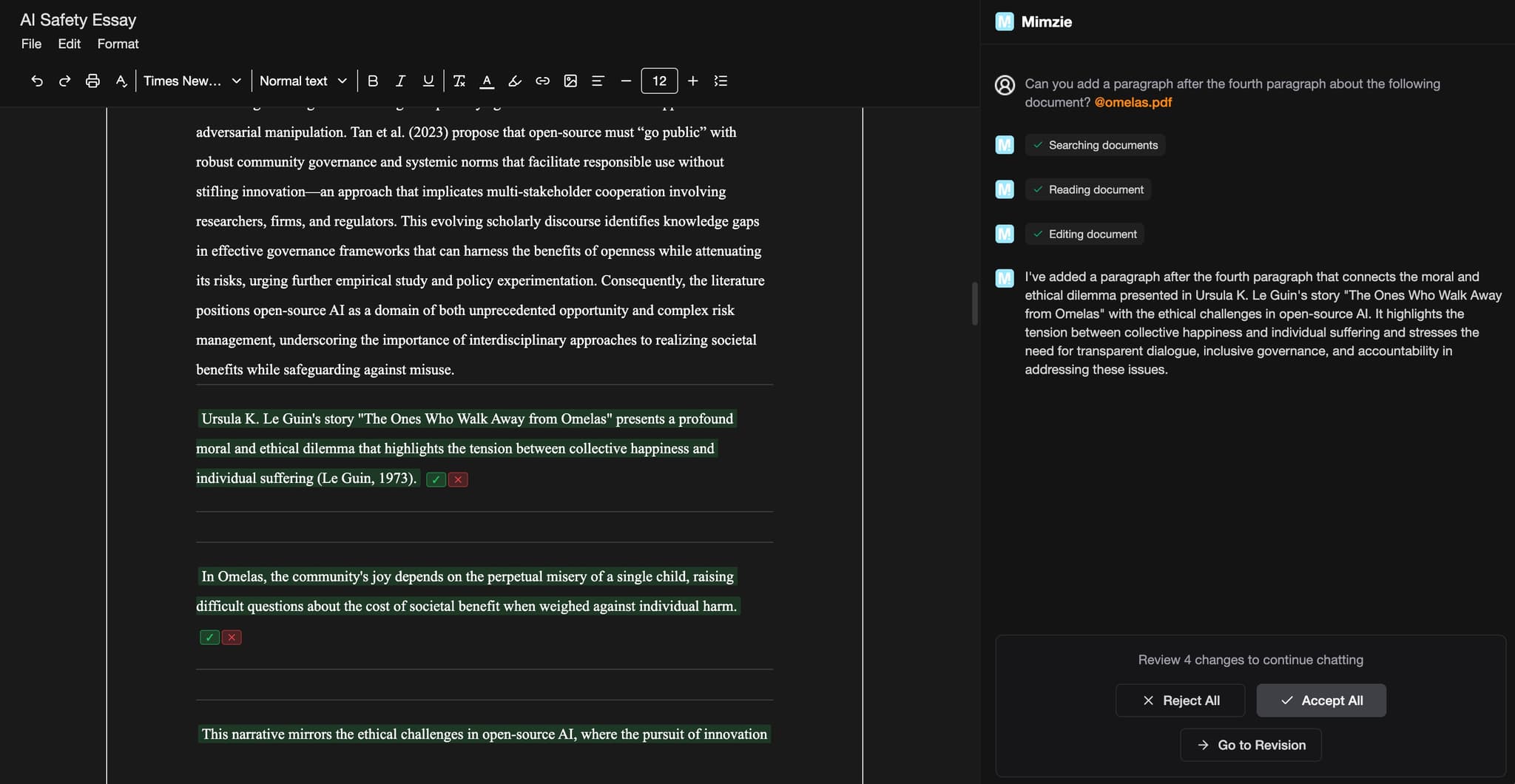
Task: Accept the Omelas paragraph with green checkmark
Action: pos(435,479)
